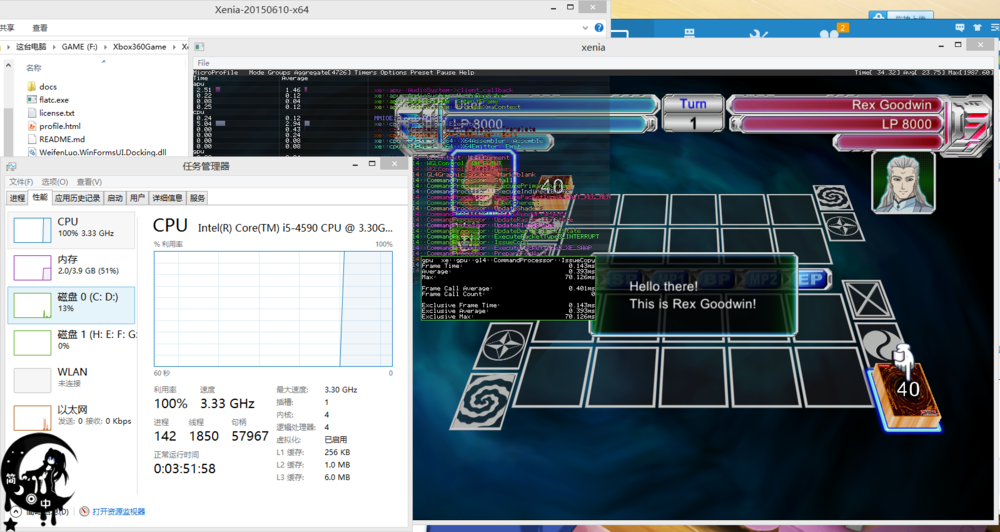
Task: Open the 文件(F) menu in Task Manager
Action: pos(21,182)
